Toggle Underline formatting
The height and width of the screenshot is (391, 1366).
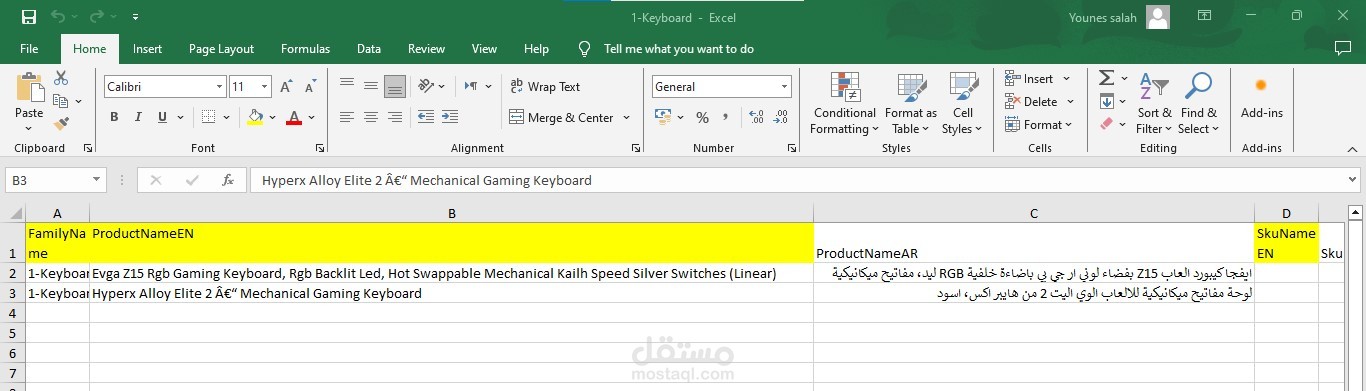point(162,117)
